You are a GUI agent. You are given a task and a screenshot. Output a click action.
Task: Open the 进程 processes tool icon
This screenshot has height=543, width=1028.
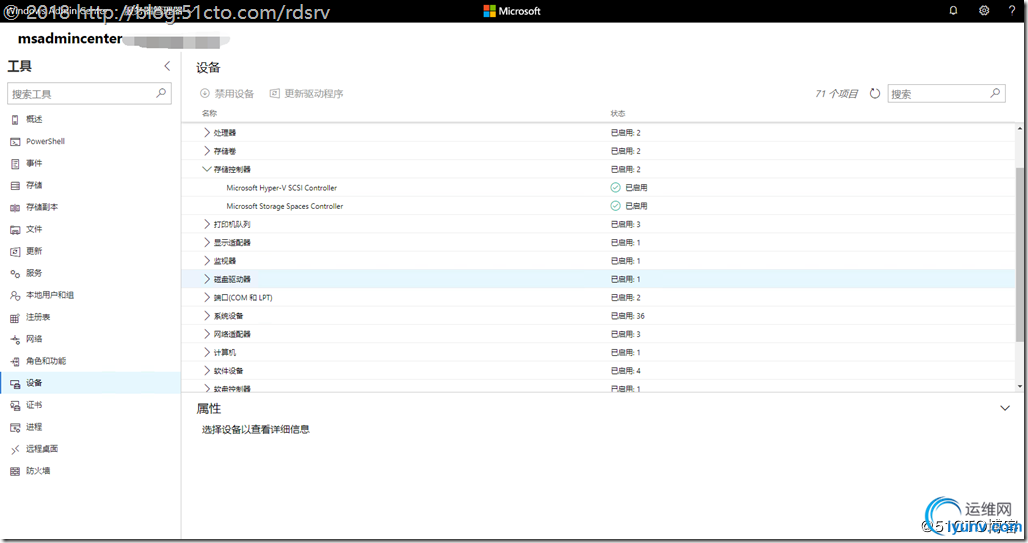pyautogui.click(x=15, y=428)
